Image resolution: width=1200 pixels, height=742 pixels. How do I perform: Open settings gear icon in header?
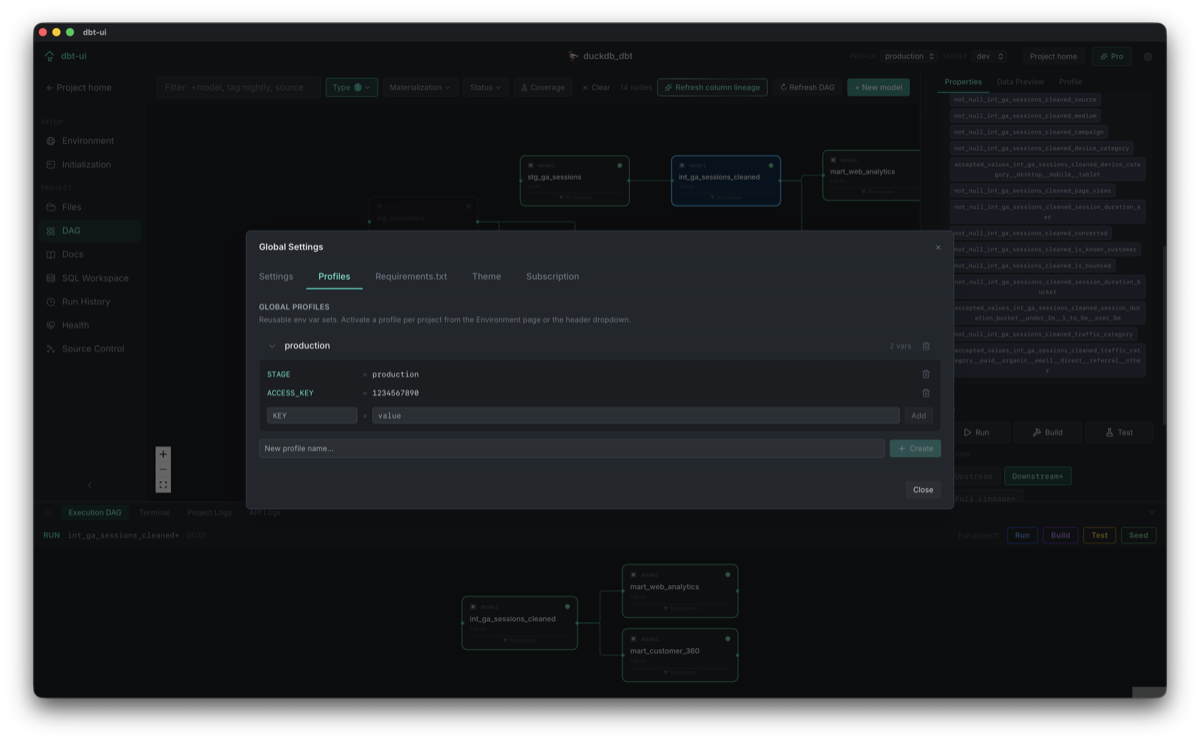pyautogui.click(x=1148, y=56)
